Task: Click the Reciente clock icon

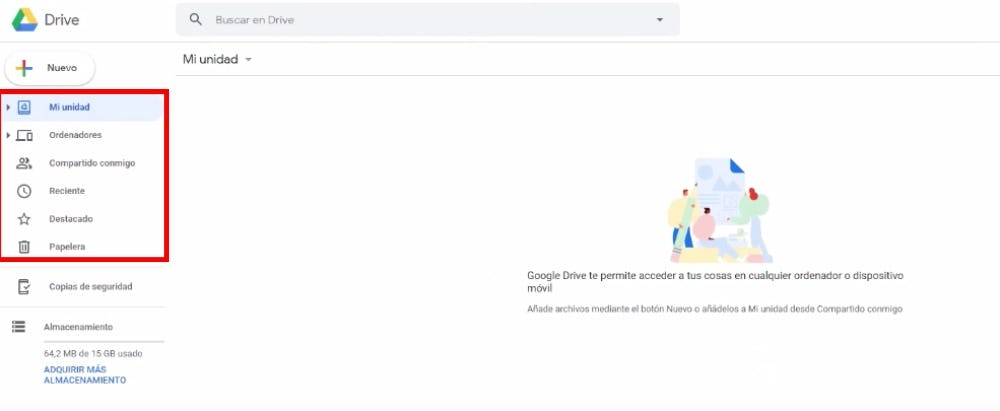Action: [x=25, y=191]
